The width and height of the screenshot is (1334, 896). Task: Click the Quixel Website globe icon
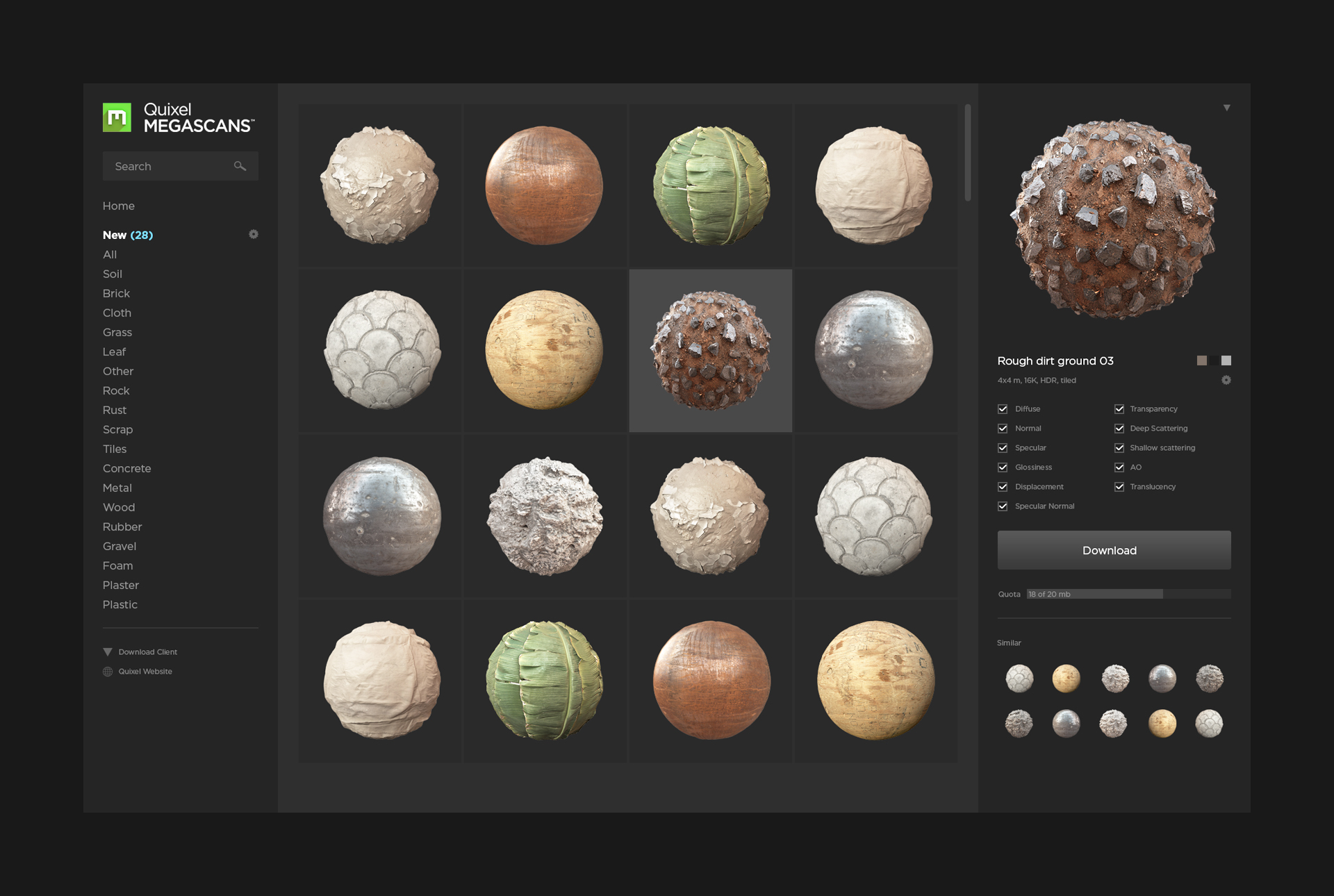pyautogui.click(x=107, y=671)
